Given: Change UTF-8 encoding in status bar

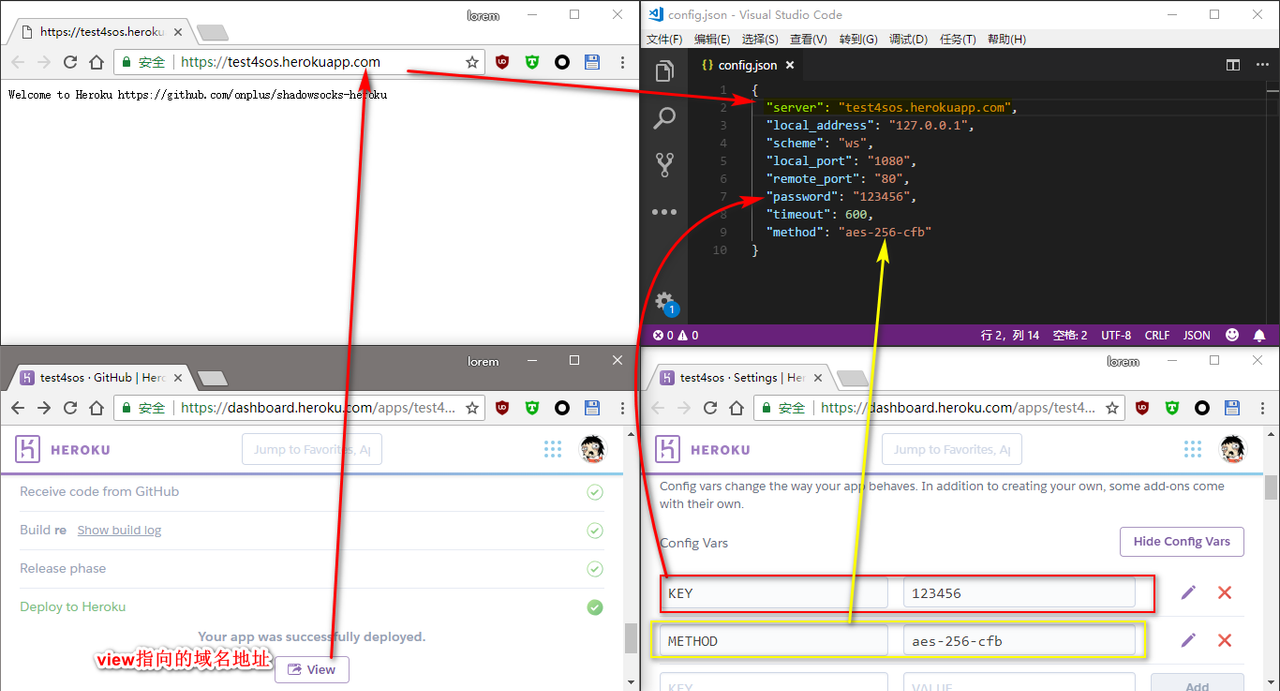Looking at the screenshot, I should tap(1116, 335).
